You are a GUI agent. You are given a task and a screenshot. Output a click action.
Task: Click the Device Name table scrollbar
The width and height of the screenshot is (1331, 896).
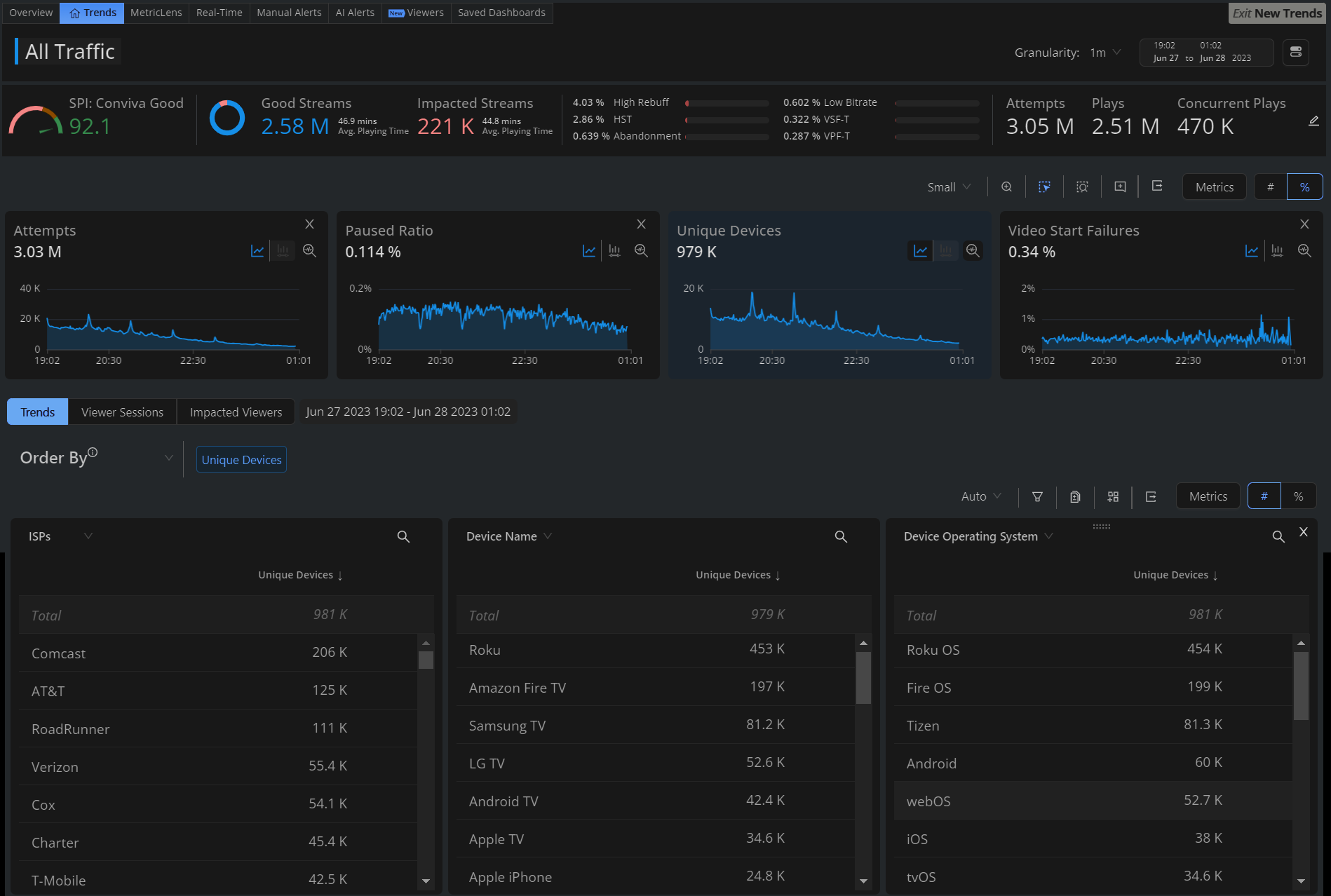coord(863,677)
